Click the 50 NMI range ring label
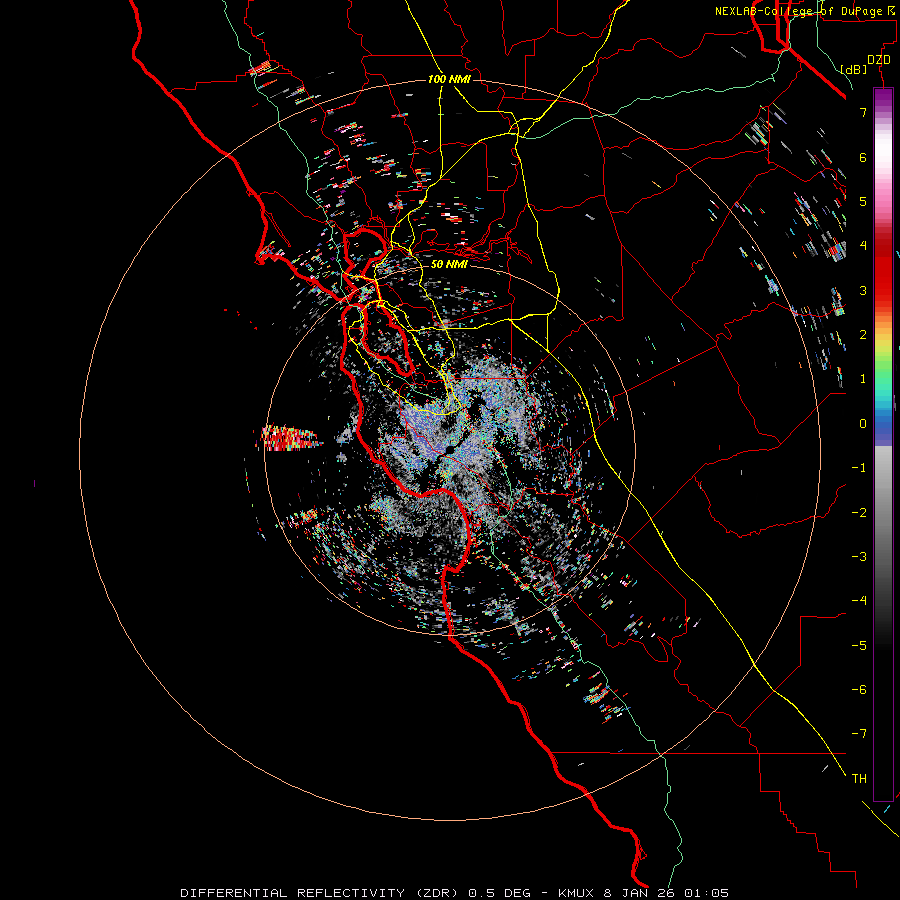The height and width of the screenshot is (900, 900). 449,264
